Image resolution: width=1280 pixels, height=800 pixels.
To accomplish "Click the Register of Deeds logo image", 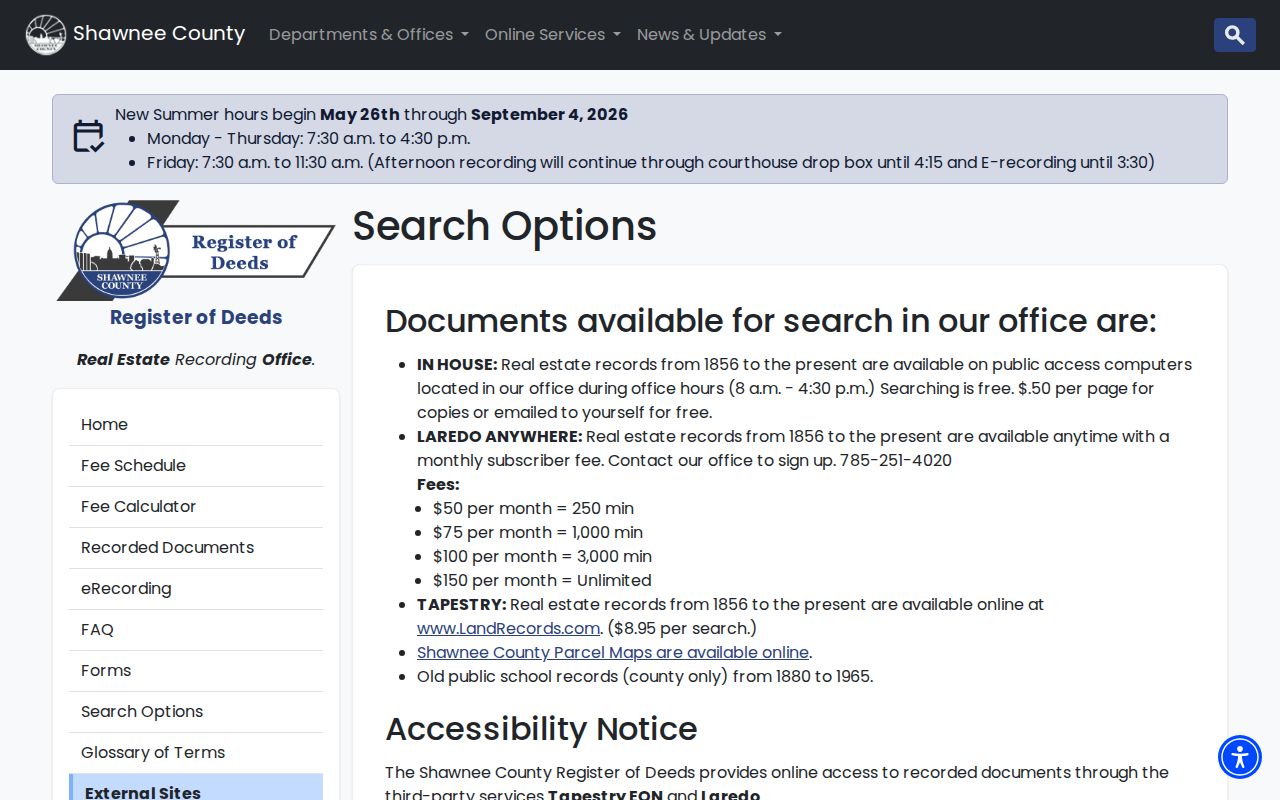I will click(x=196, y=250).
